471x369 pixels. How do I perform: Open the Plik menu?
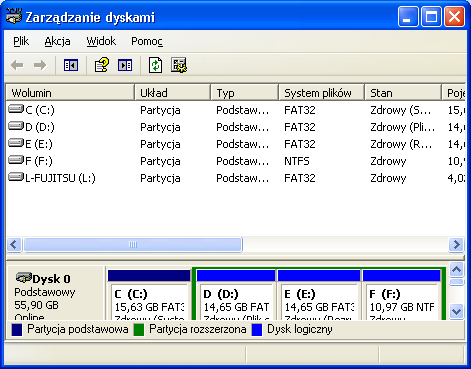[x=21, y=41]
